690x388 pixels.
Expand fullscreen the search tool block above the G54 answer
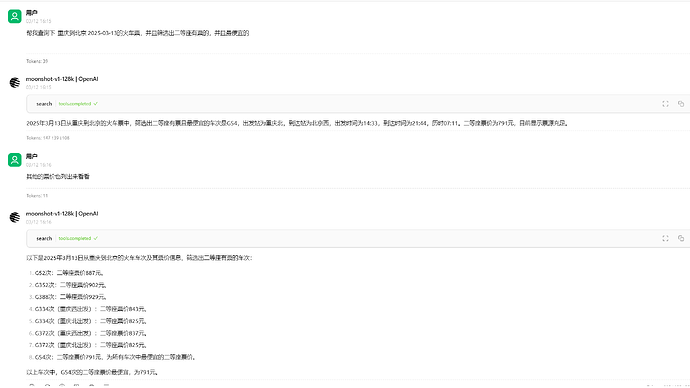[665, 104]
